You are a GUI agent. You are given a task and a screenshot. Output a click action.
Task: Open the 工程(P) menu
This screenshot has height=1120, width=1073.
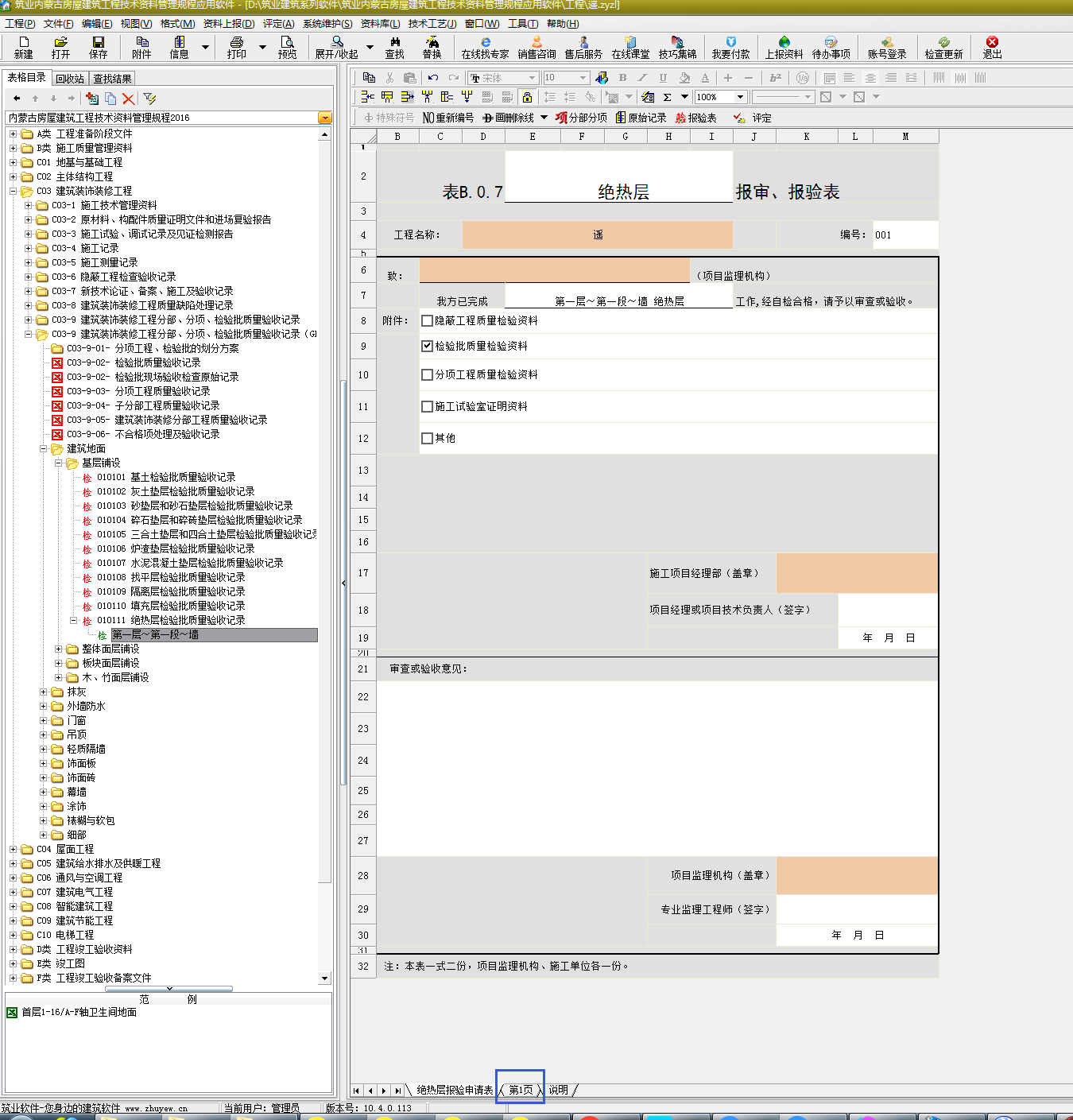(x=20, y=24)
